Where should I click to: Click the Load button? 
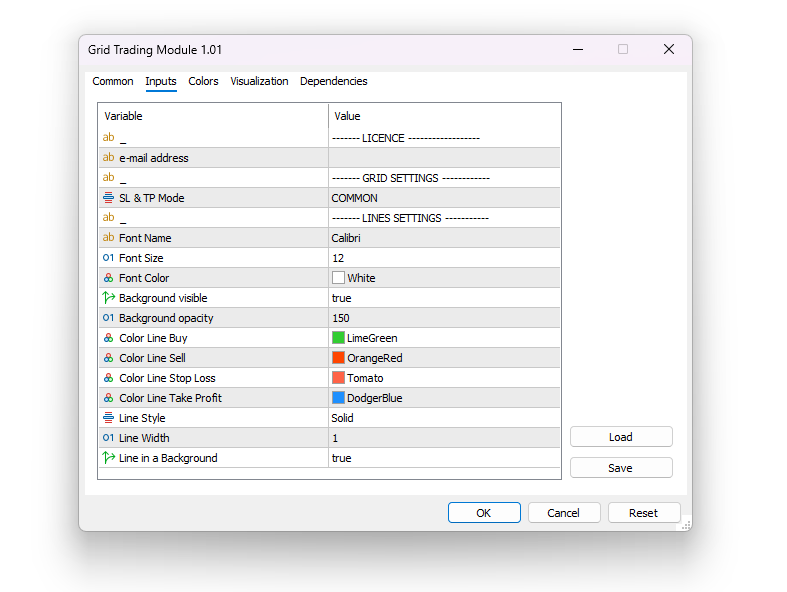(620, 437)
